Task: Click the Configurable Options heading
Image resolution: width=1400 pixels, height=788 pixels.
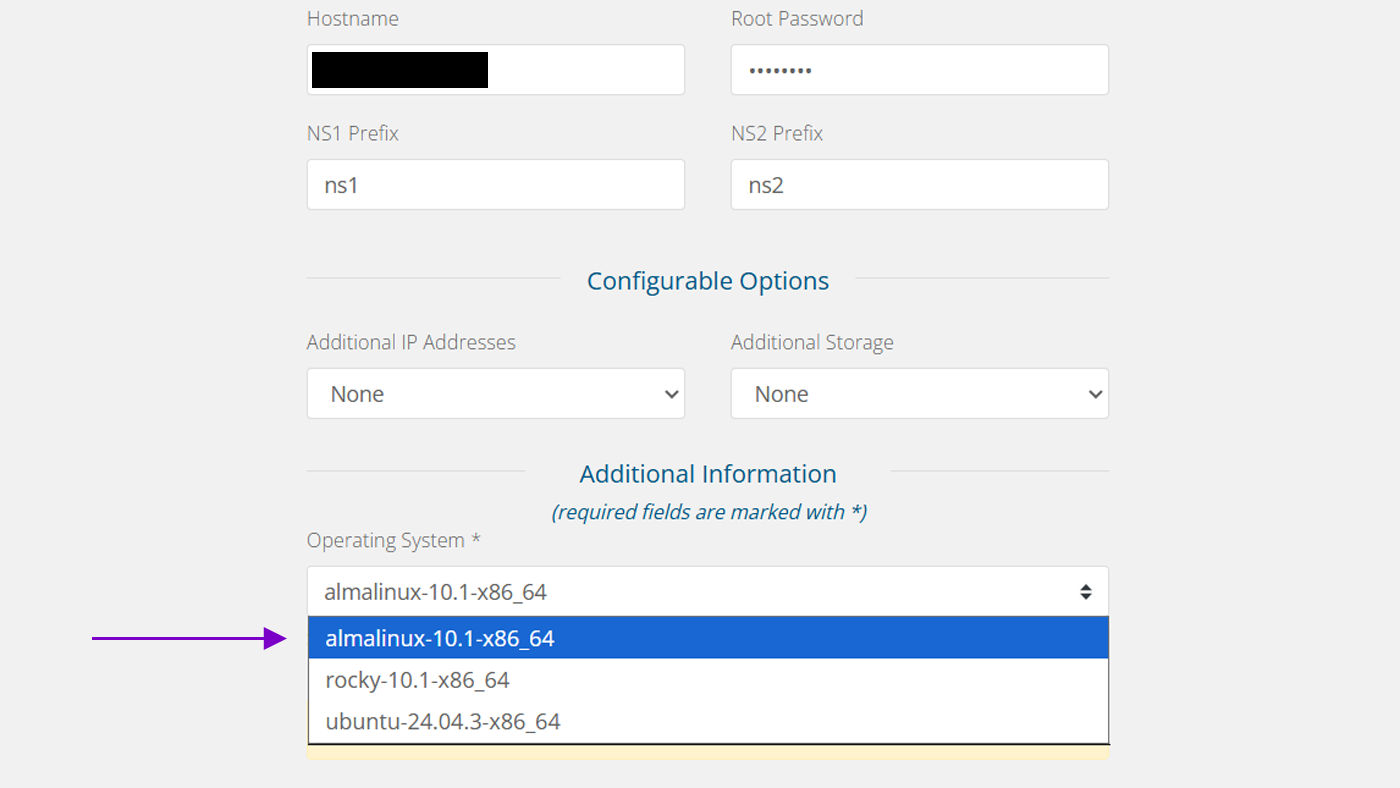Action: click(x=708, y=281)
